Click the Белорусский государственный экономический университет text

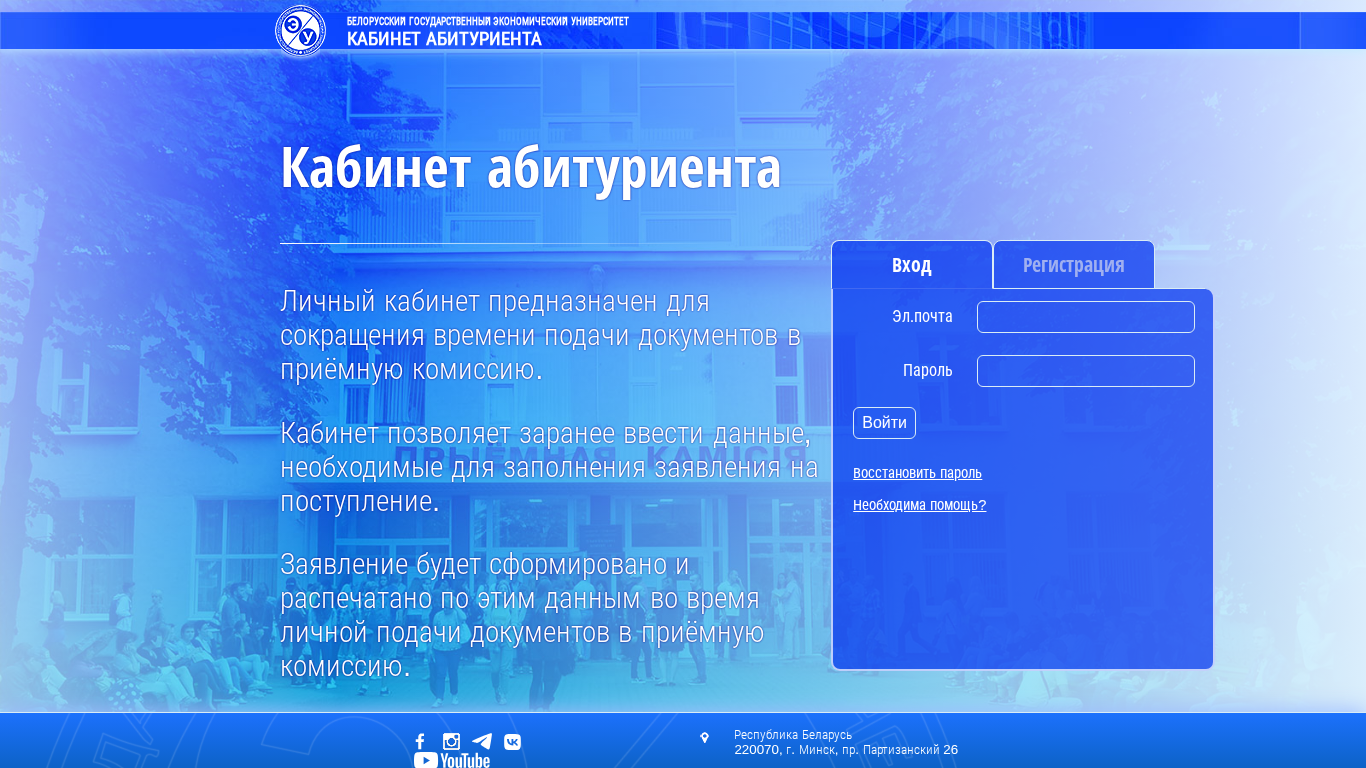coord(488,20)
